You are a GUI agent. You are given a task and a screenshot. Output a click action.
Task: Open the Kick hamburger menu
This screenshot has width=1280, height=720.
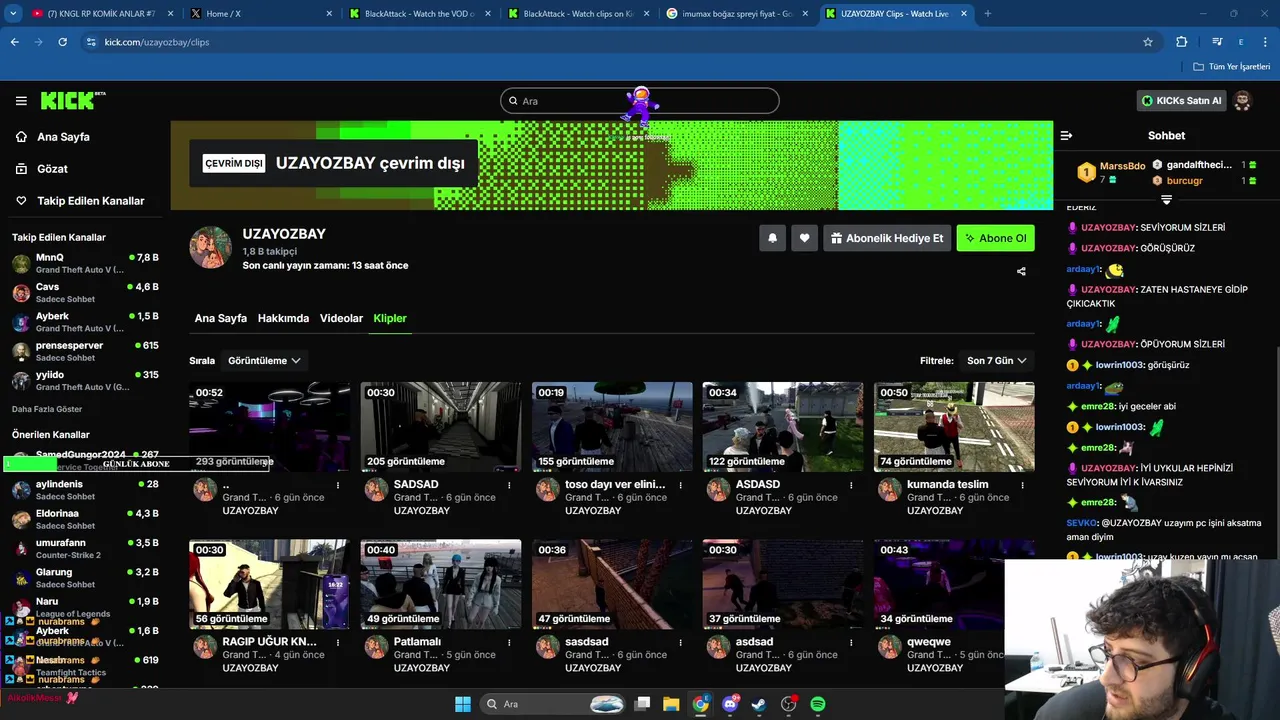(21, 101)
